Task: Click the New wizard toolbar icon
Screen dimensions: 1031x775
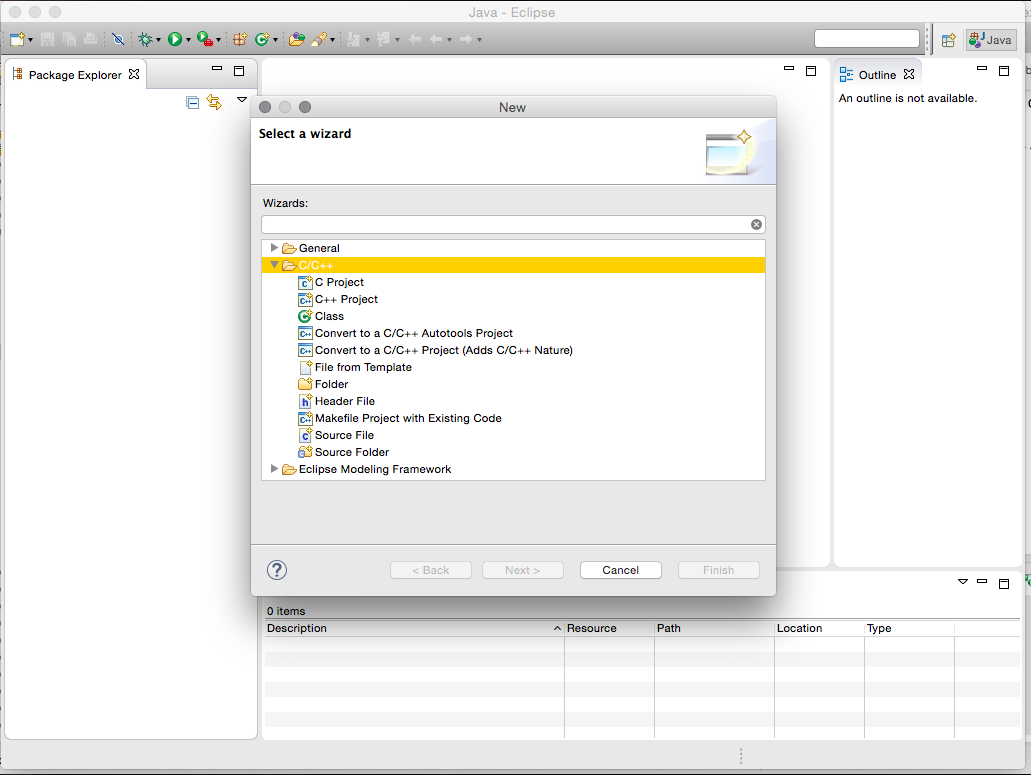Action: click(17, 39)
